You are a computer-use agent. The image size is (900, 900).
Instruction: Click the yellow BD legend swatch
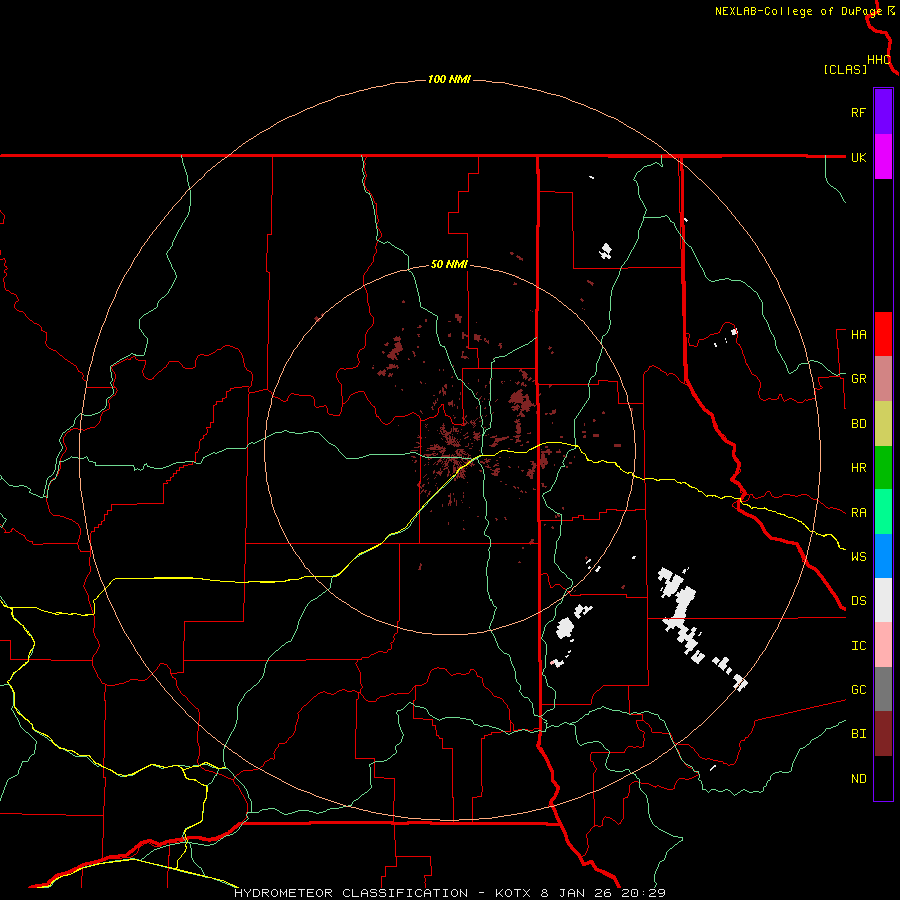pos(883,423)
